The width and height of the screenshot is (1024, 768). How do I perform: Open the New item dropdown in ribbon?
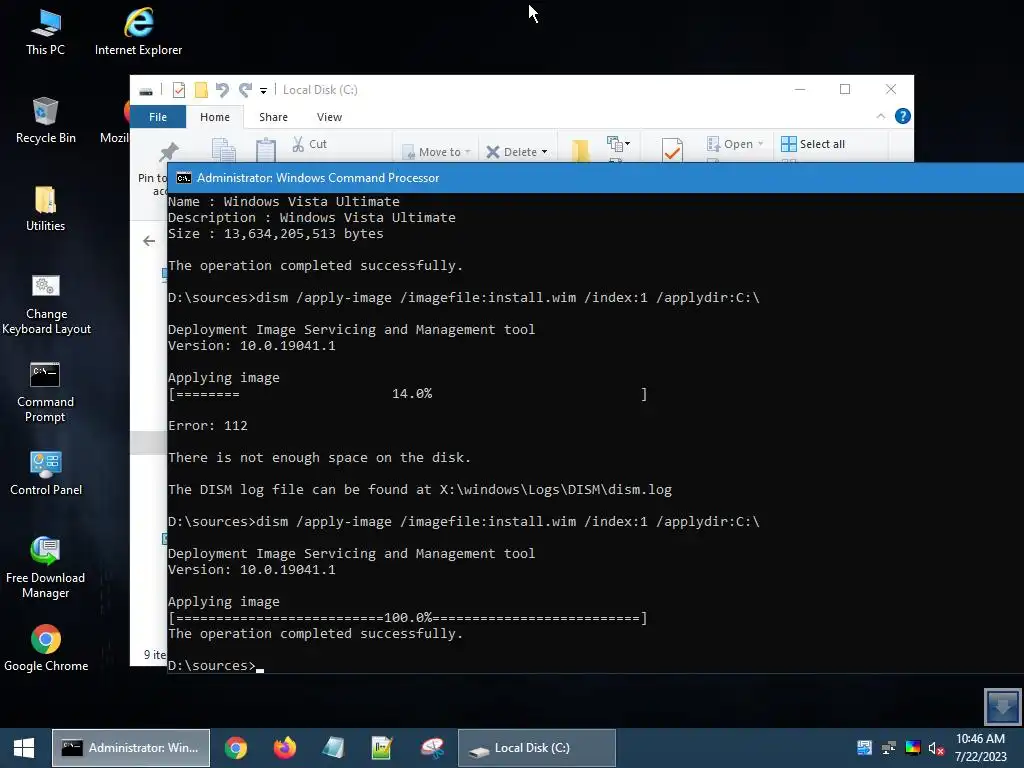click(618, 143)
